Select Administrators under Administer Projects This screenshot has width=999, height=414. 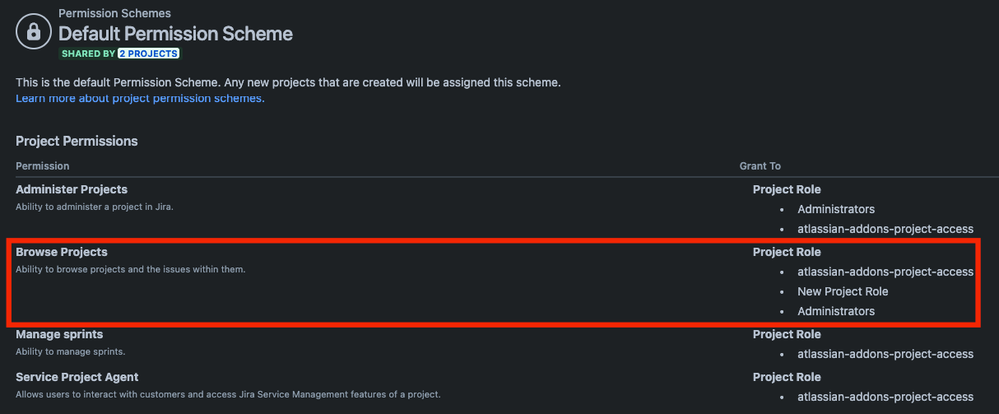836,209
